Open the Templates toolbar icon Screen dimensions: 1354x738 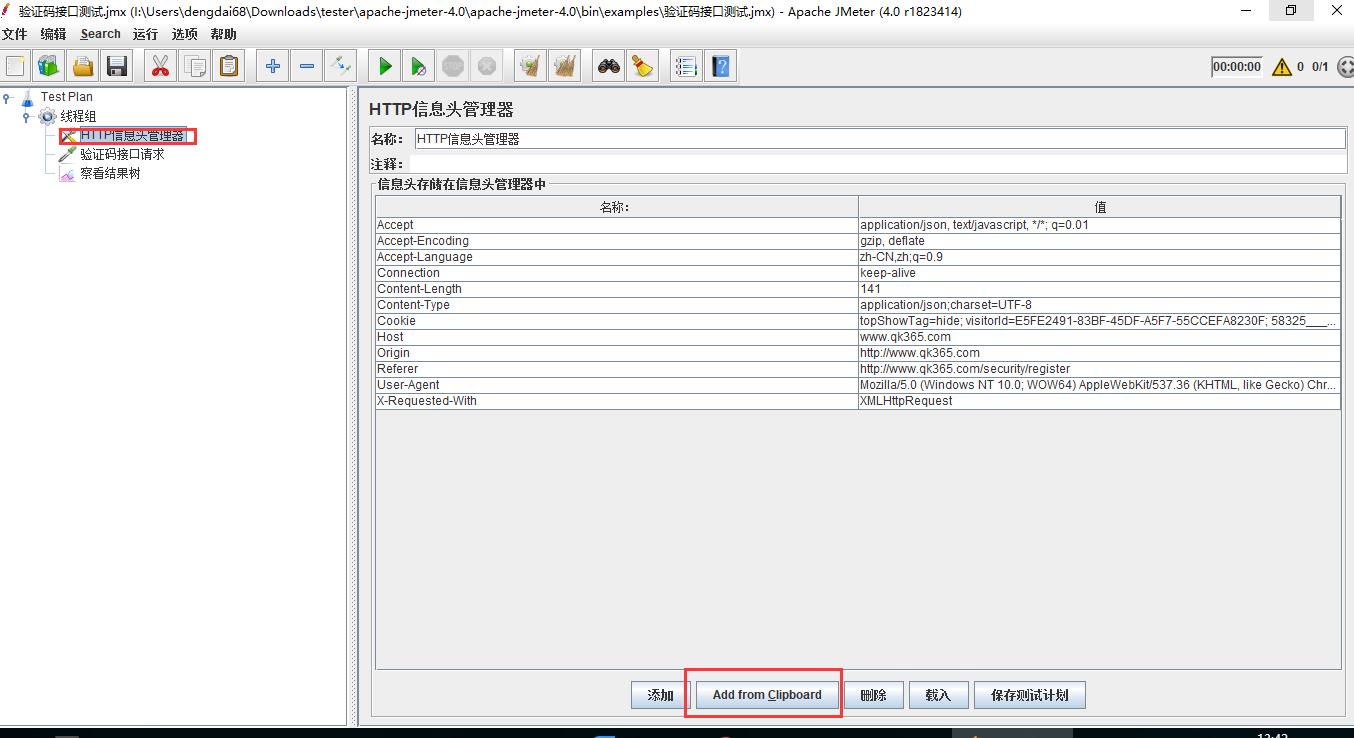[x=49, y=67]
